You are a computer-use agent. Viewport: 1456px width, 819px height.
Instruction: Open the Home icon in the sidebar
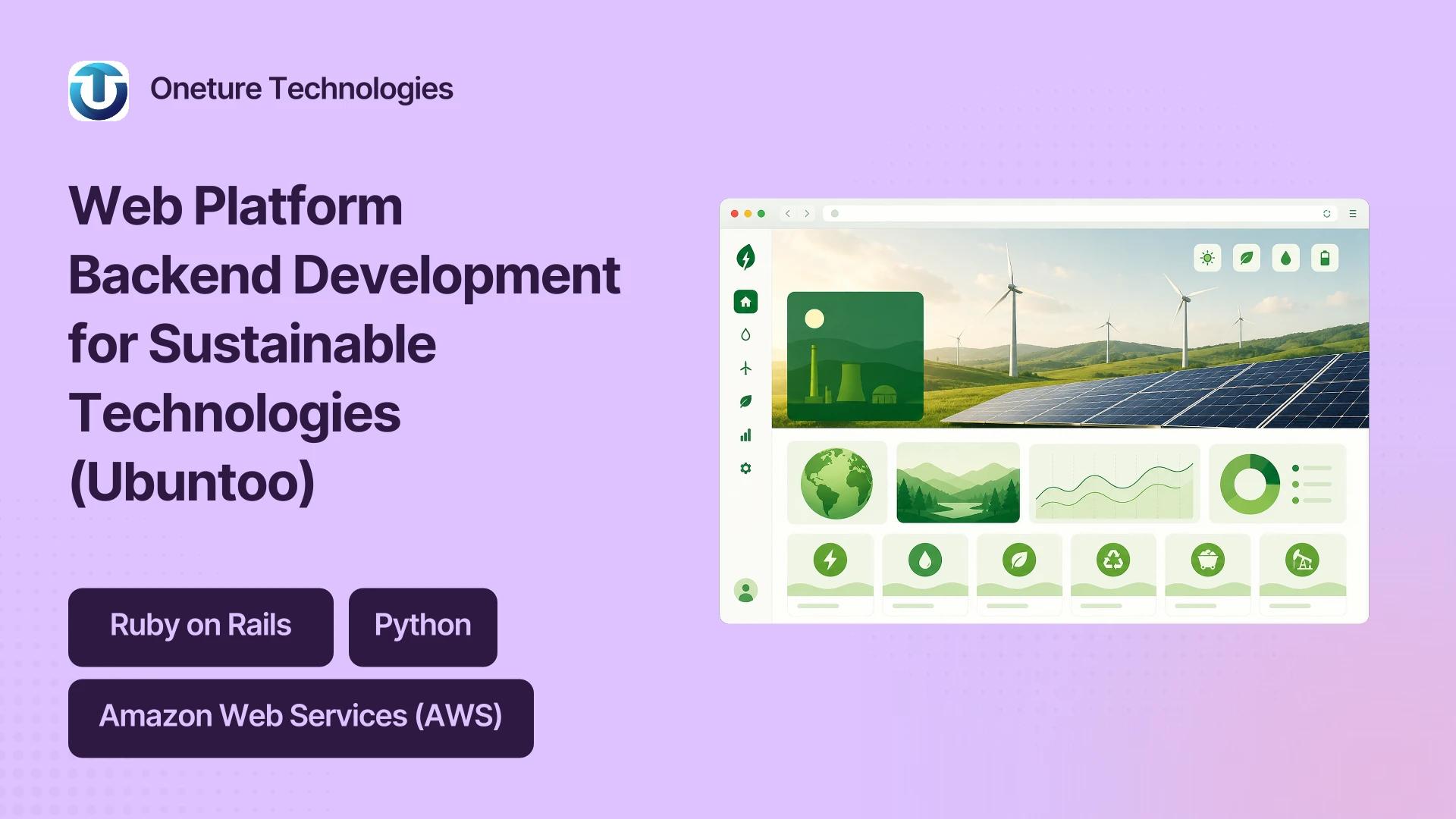(x=745, y=302)
